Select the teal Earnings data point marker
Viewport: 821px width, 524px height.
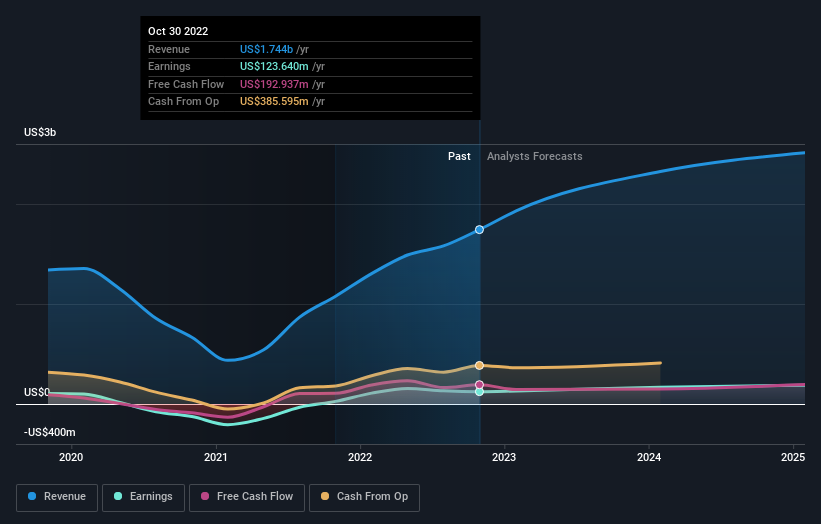[x=479, y=392]
